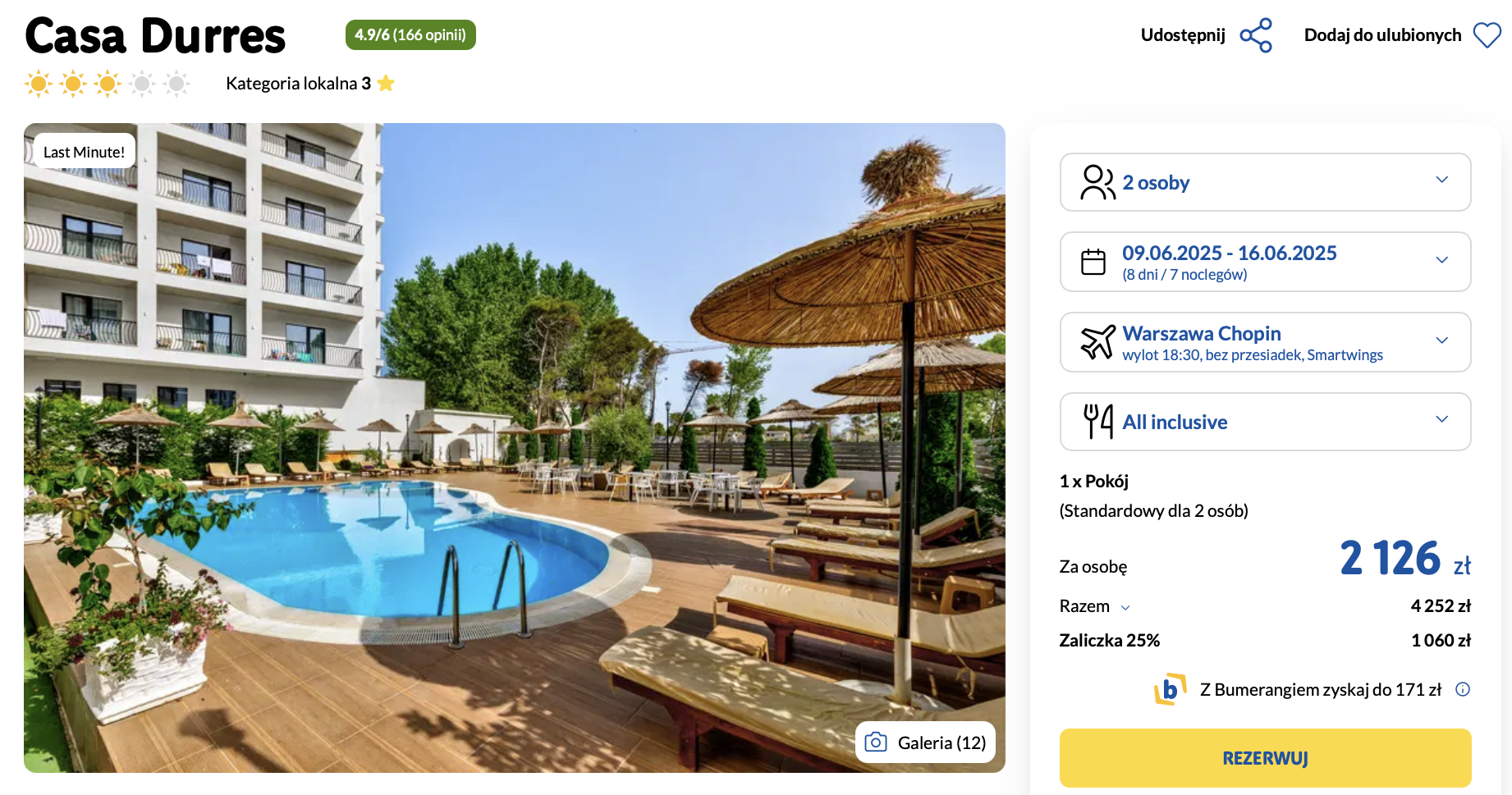1512x795 pixels.
Task: Click the hotel pool main photo
Action: [x=515, y=448]
